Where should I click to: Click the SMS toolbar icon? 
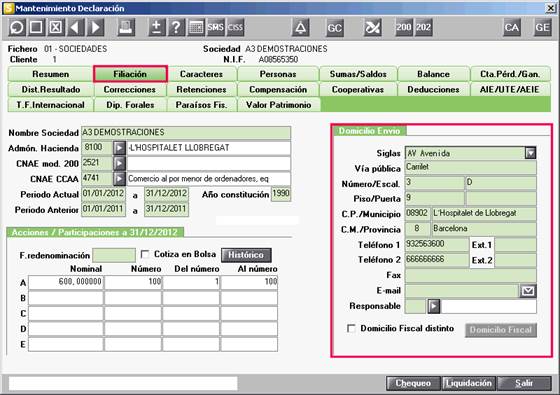[x=215, y=27]
